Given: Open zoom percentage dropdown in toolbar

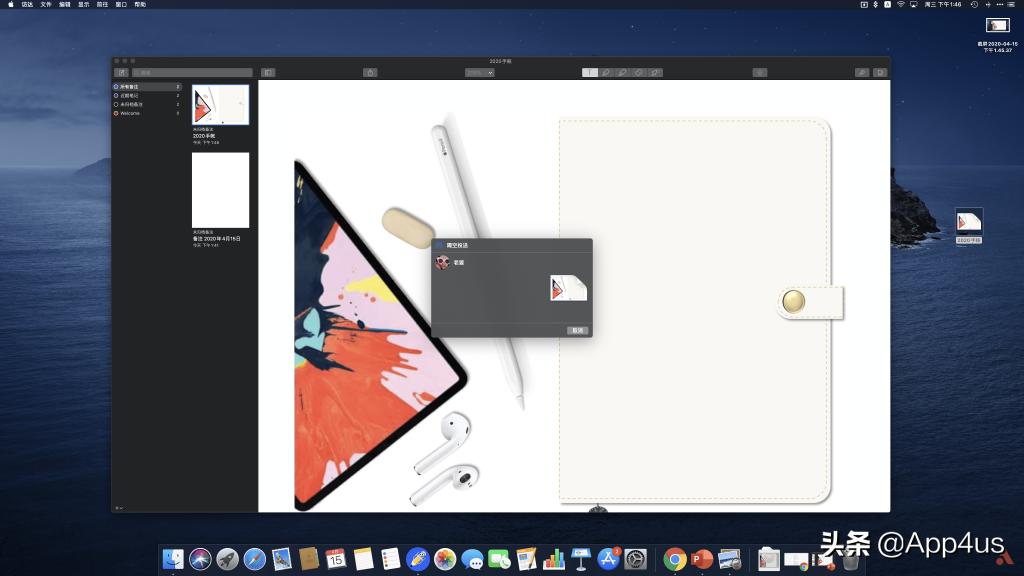Looking at the screenshot, I should tap(479, 72).
